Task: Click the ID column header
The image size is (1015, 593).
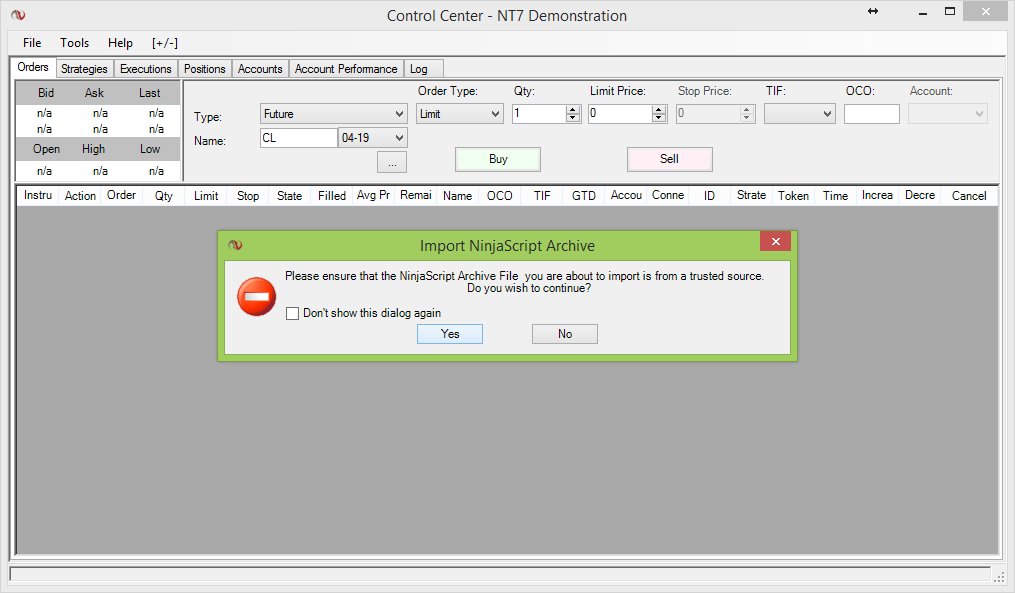Action: pos(709,196)
